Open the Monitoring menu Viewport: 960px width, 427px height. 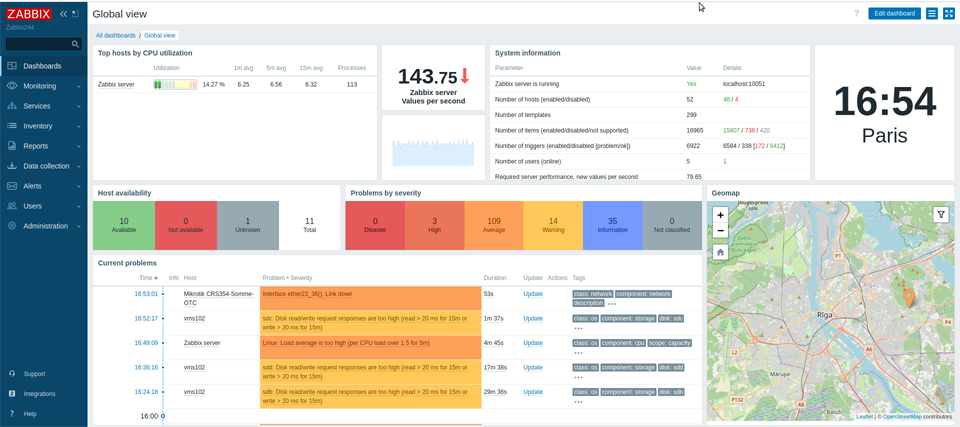(43, 86)
